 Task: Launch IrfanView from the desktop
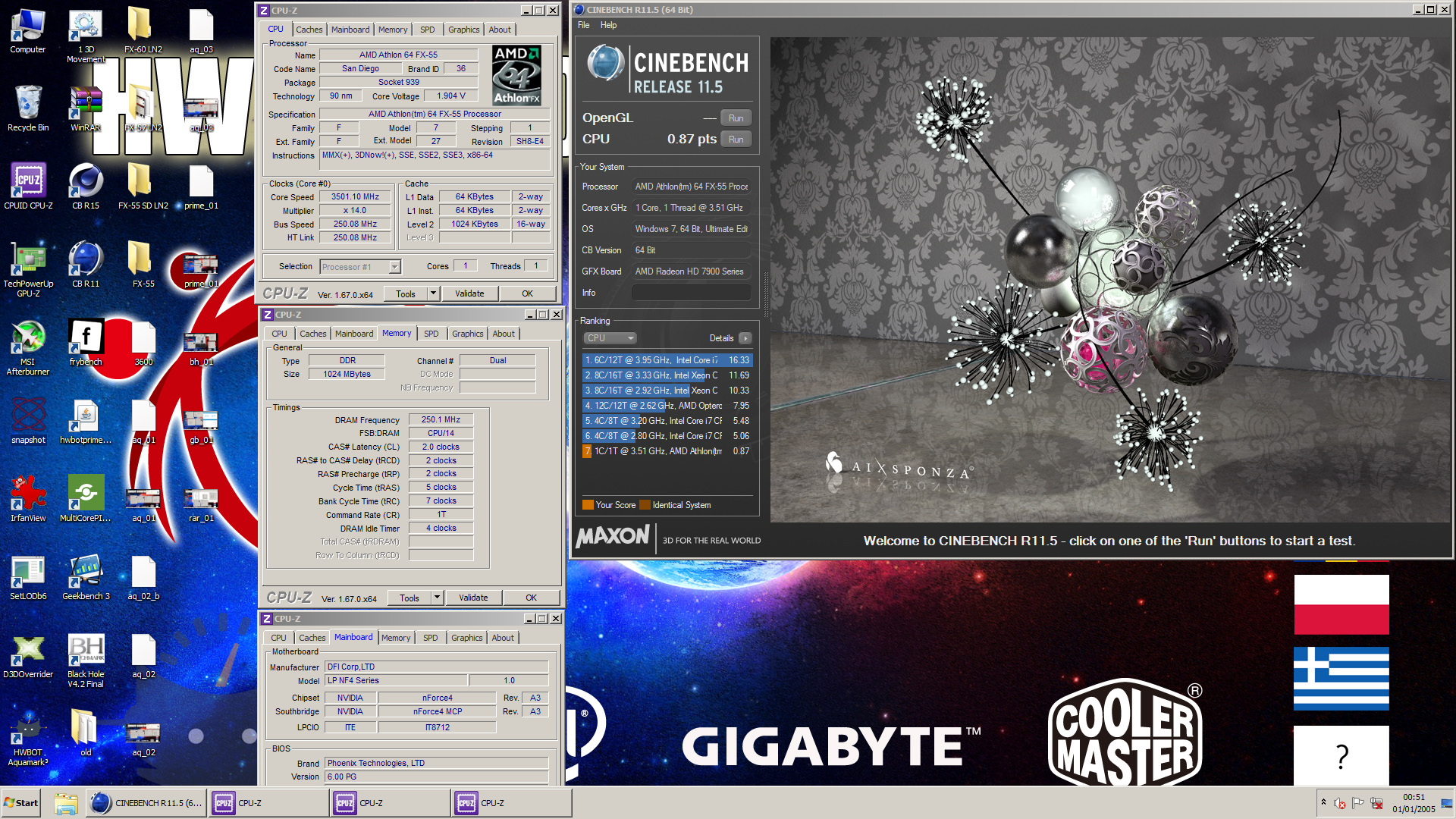28,500
